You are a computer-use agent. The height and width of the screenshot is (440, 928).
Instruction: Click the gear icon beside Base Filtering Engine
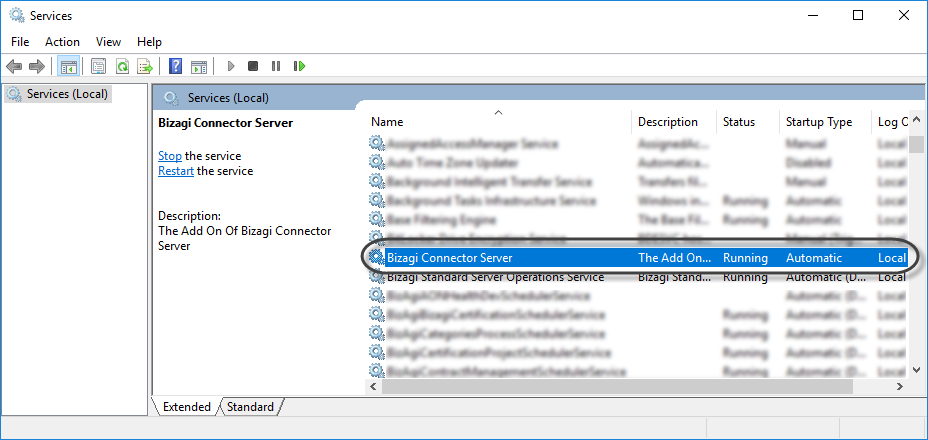[376, 220]
